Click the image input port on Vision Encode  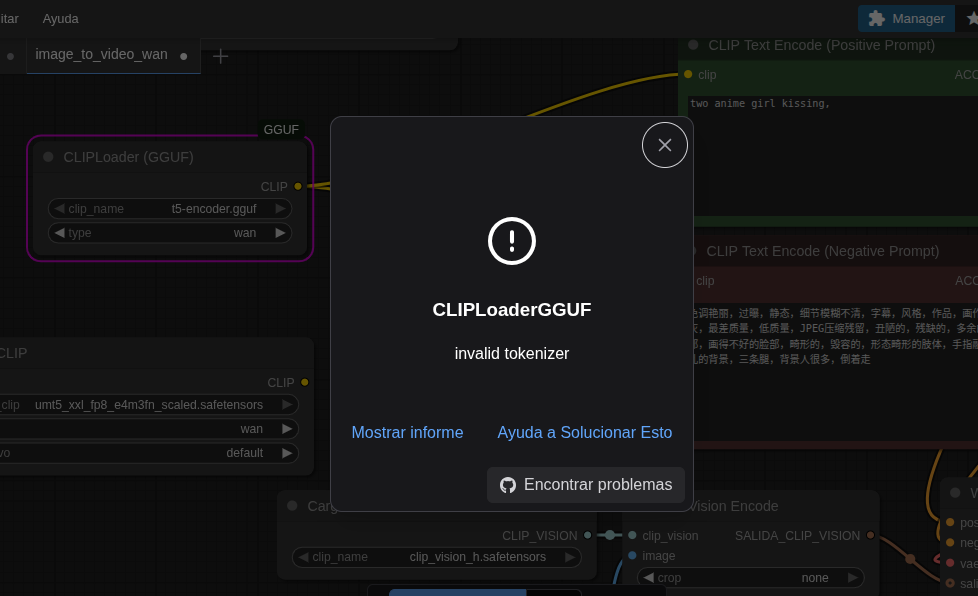click(x=632, y=555)
